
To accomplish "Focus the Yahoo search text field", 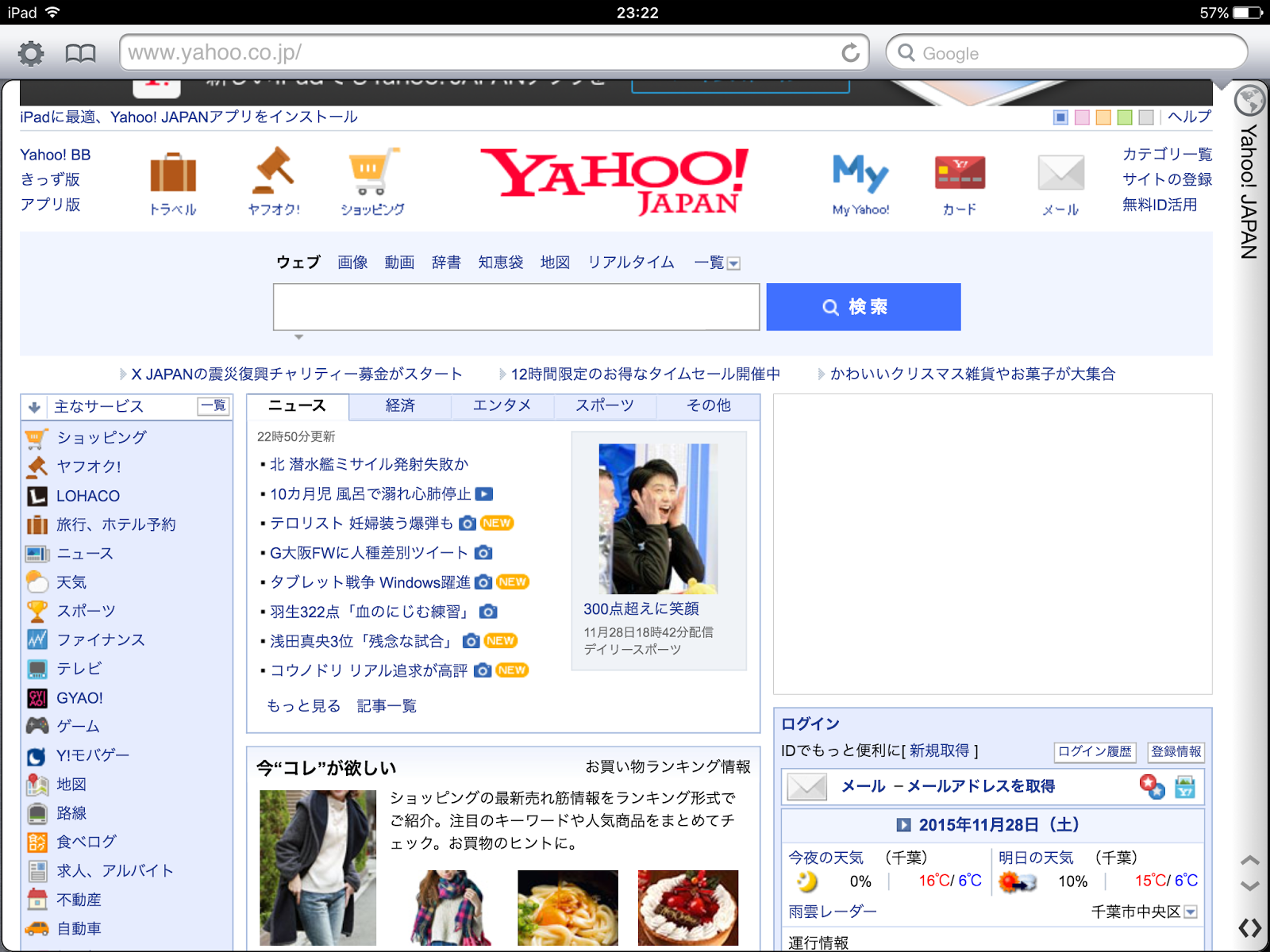I will [x=516, y=307].
